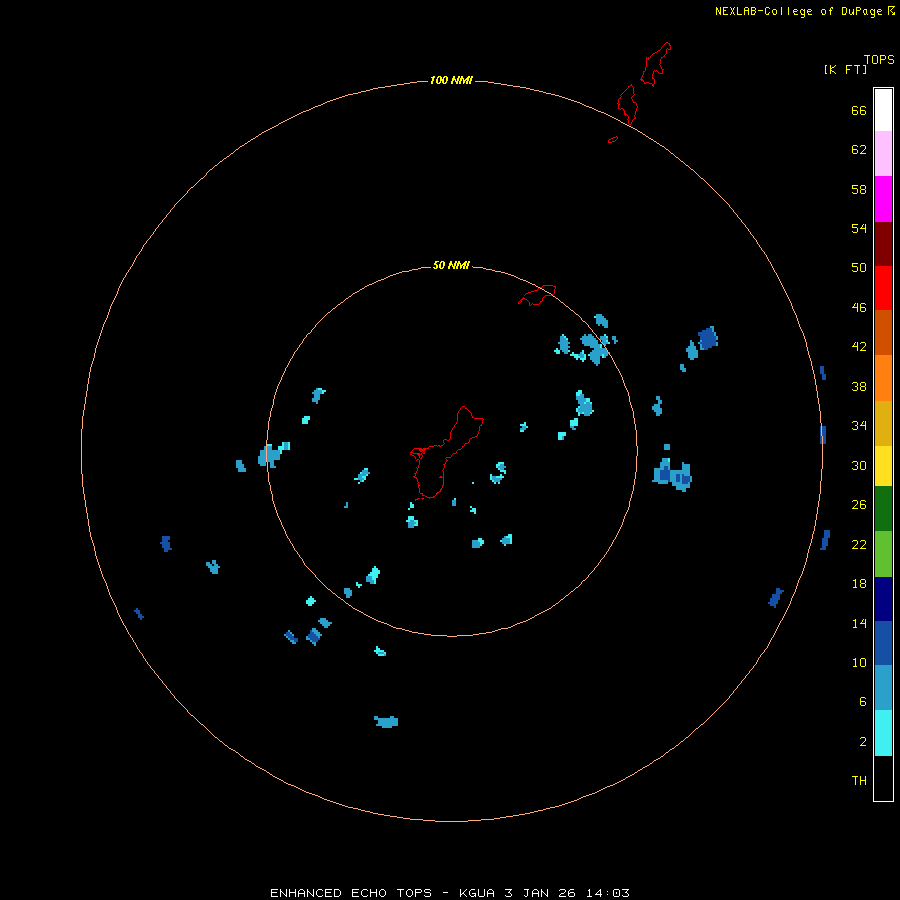900x900 pixels.
Task: Click the legend value 62
Action: [859, 150]
